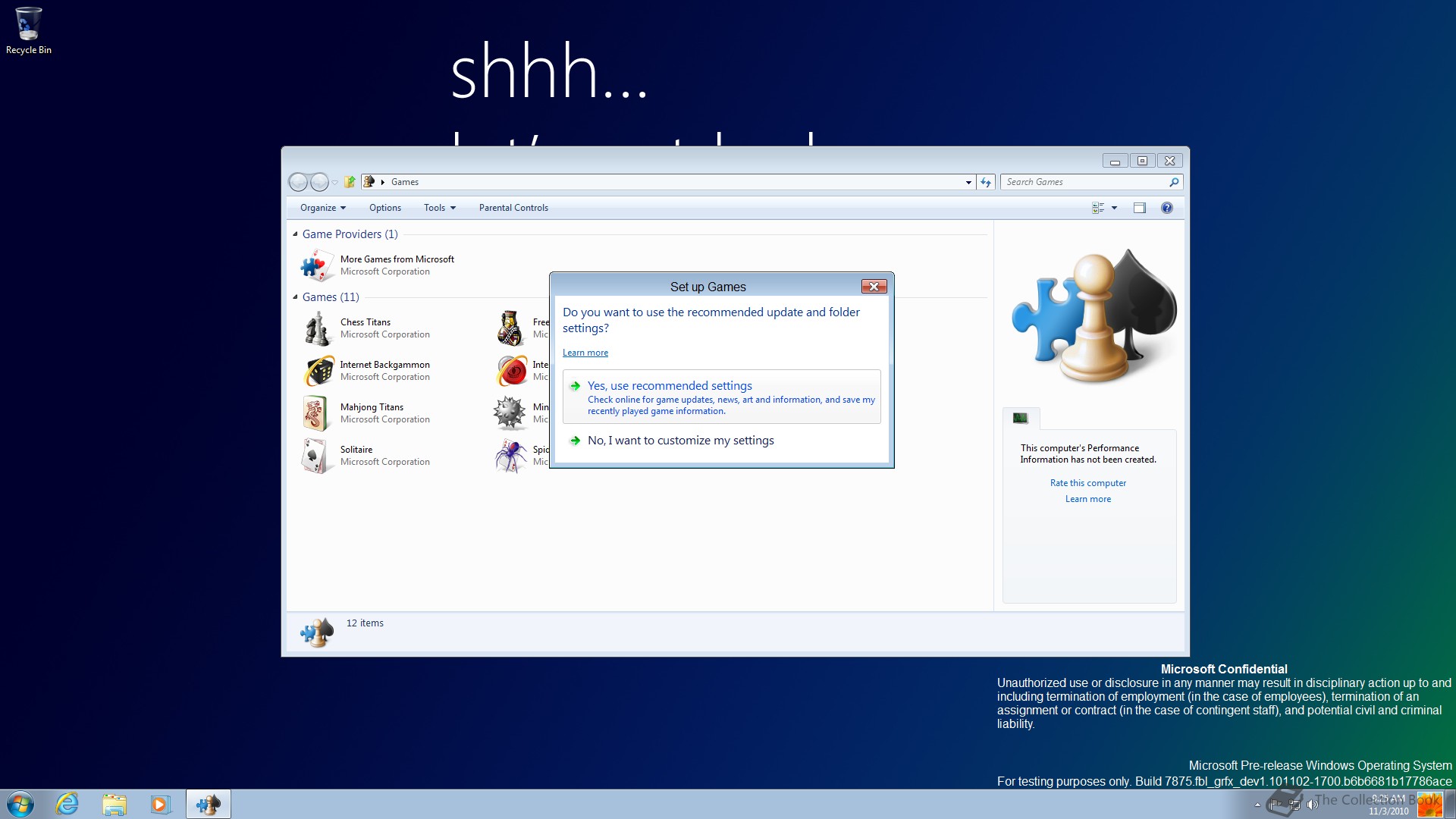Click Options in the toolbar

tap(384, 208)
